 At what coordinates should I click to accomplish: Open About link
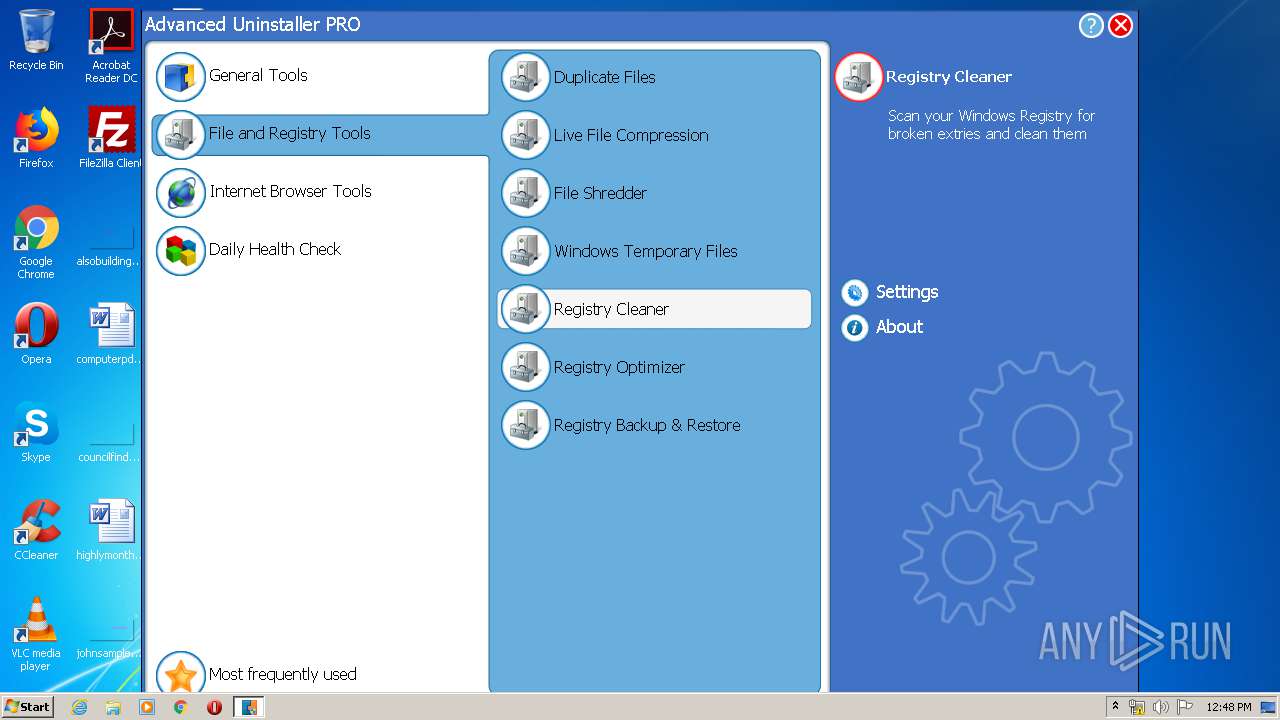pyautogui.click(x=899, y=327)
